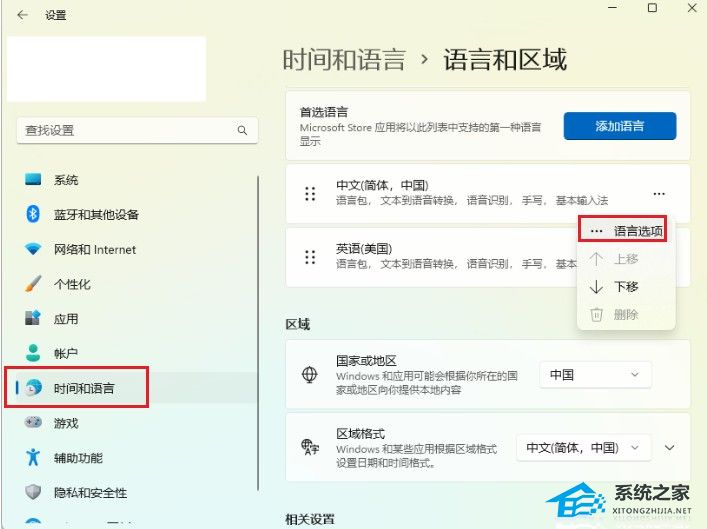
Task: Open the 中文(简体，中国) regional format dropdown
Action: pyautogui.click(x=583, y=447)
